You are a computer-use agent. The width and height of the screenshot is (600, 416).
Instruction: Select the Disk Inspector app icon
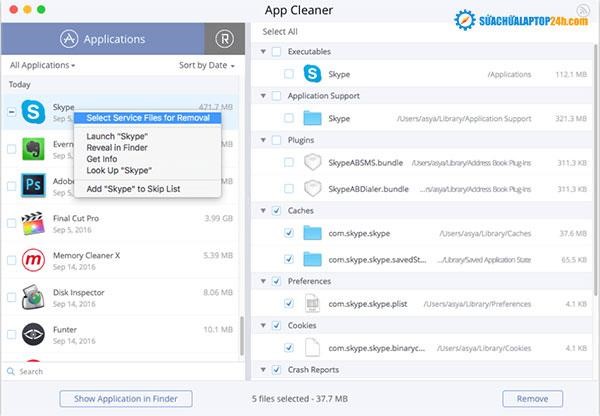click(35, 298)
